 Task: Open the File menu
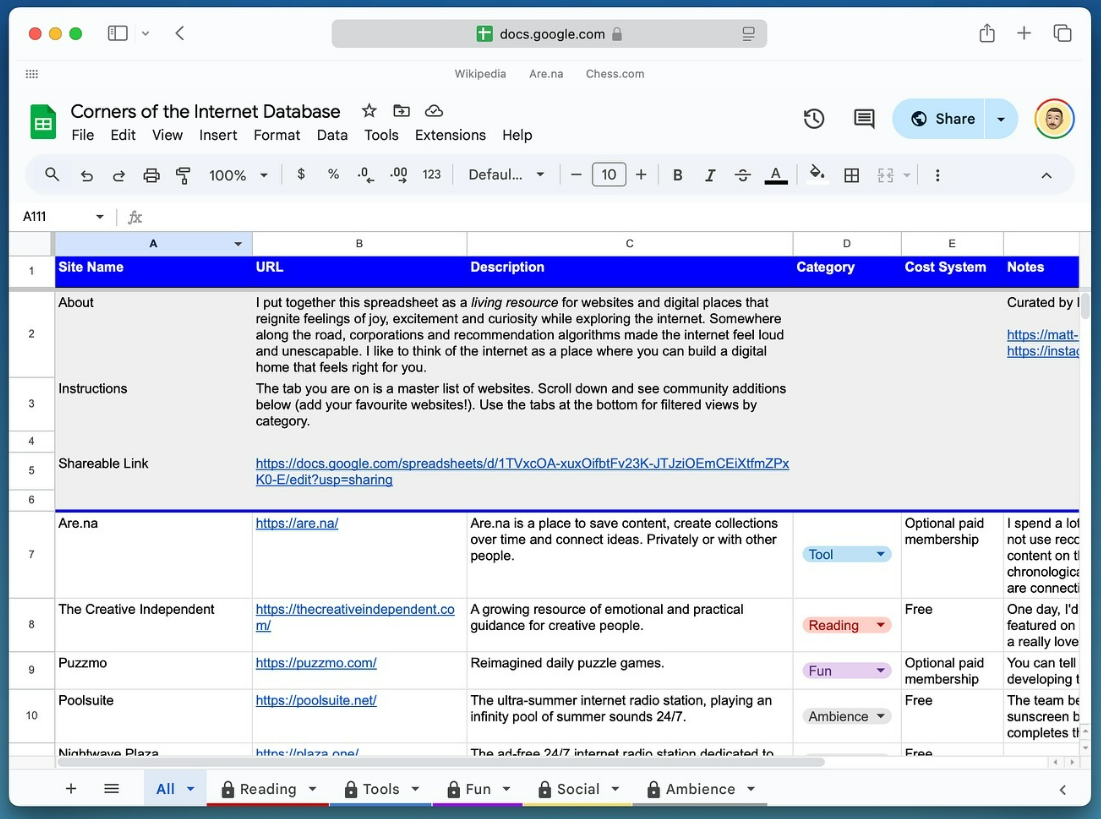pos(82,135)
